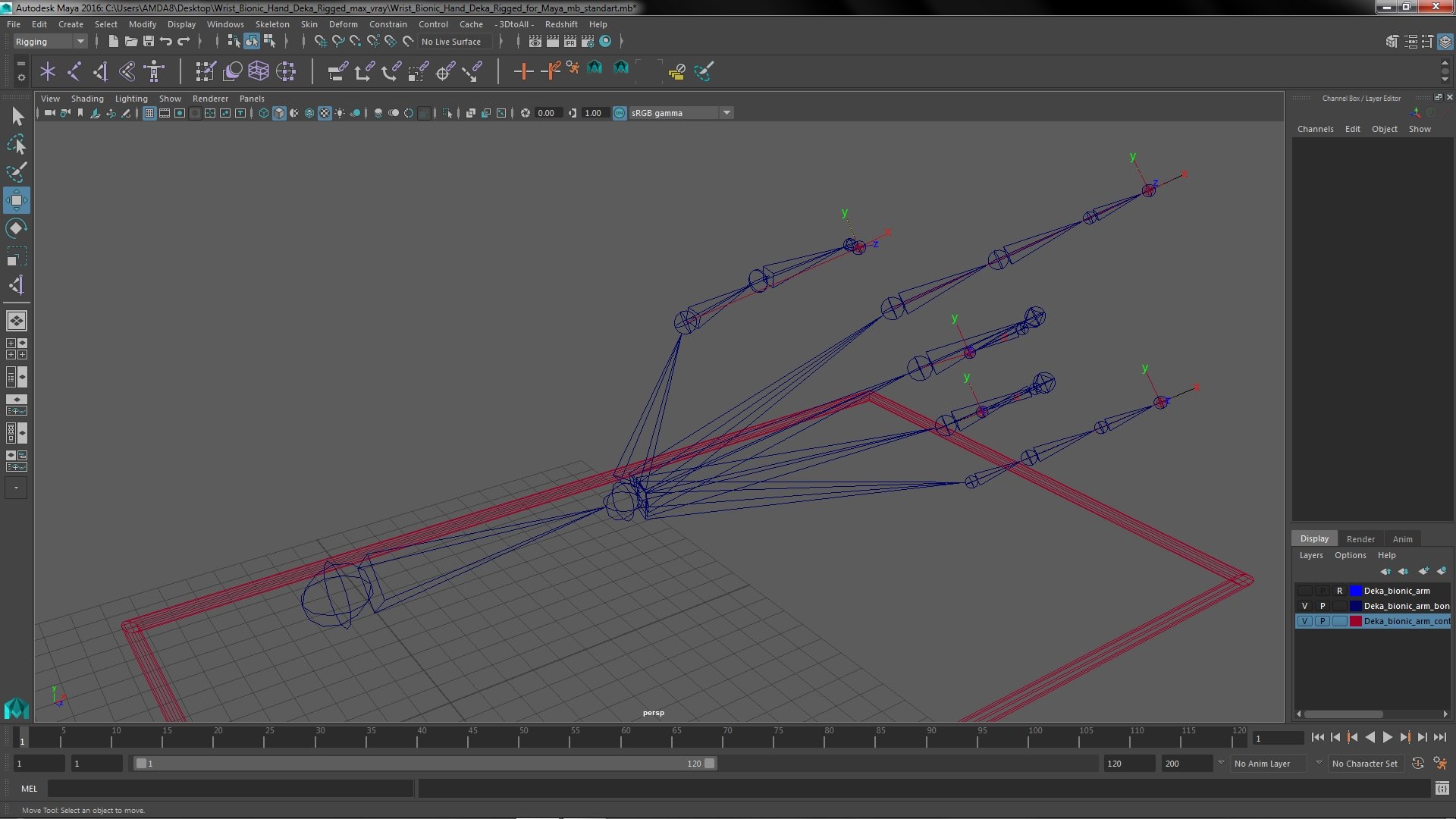Toggle R display type on Deka_bionic_arm layer
This screenshot has width=1456, height=819.
coord(1340,591)
